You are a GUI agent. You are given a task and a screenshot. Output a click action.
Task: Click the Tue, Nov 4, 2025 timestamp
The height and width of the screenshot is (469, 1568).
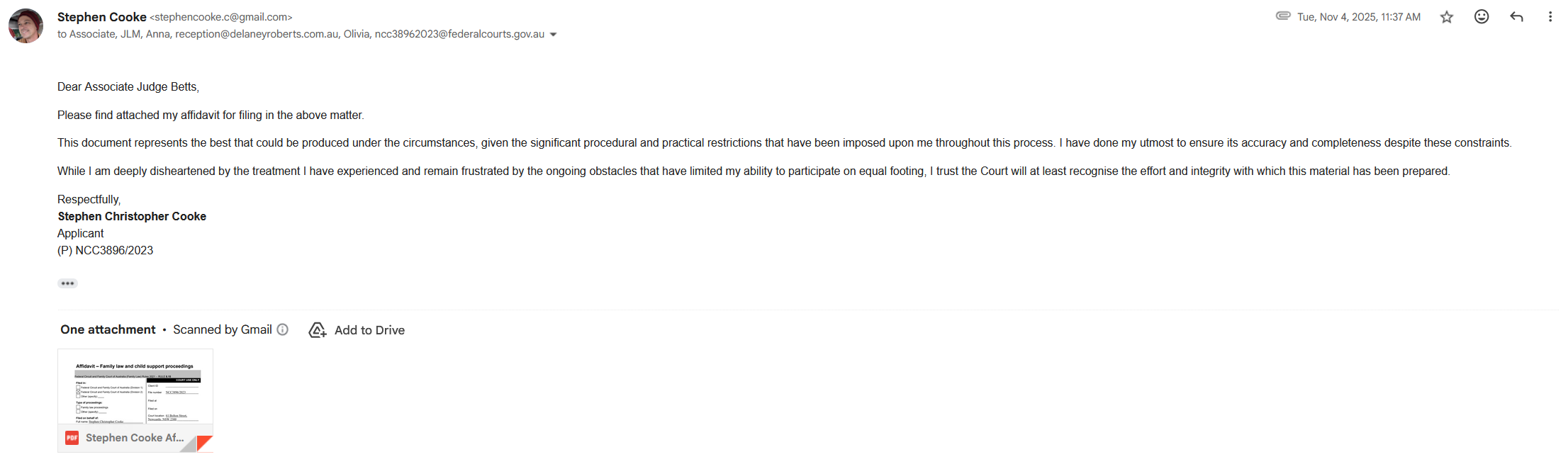(1359, 17)
